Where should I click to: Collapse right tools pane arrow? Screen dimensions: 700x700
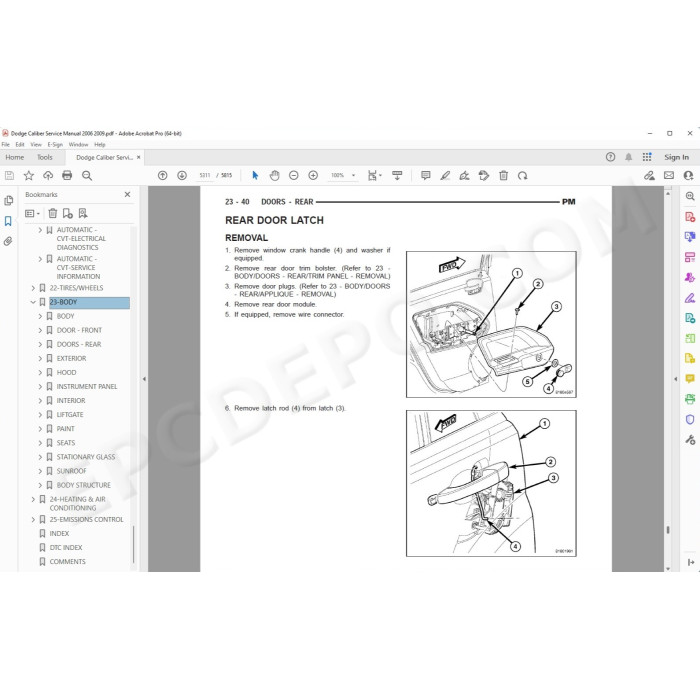(x=675, y=379)
